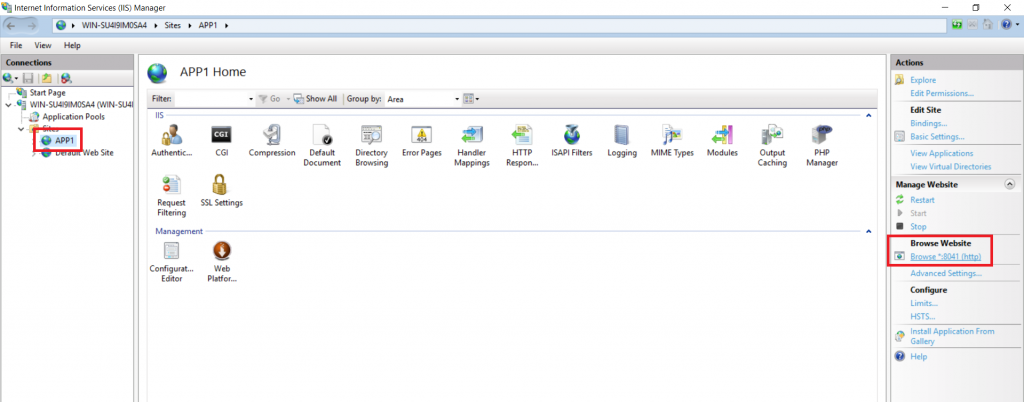Open the Default Document feature
Viewport: 1024px width, 402px height.
coord(322,146)
